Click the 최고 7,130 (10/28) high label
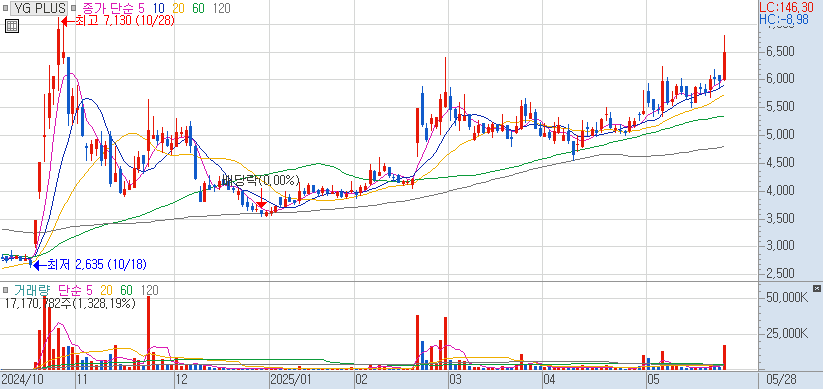823x389 pixels. coord(125,21)
